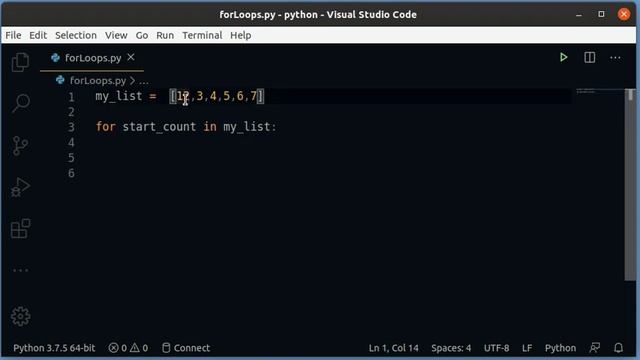Change indentation via Spaces: 4
Screen dimensions: 640x360
451,348
